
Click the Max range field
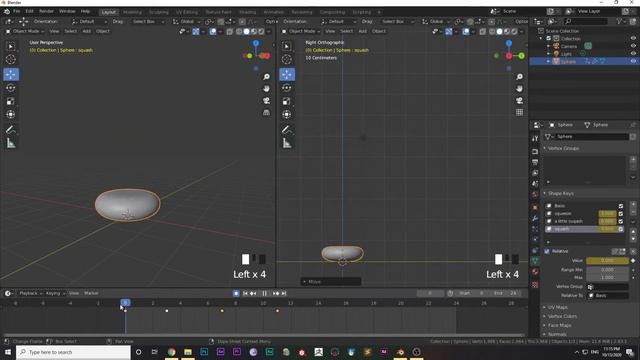pos(607,278)
